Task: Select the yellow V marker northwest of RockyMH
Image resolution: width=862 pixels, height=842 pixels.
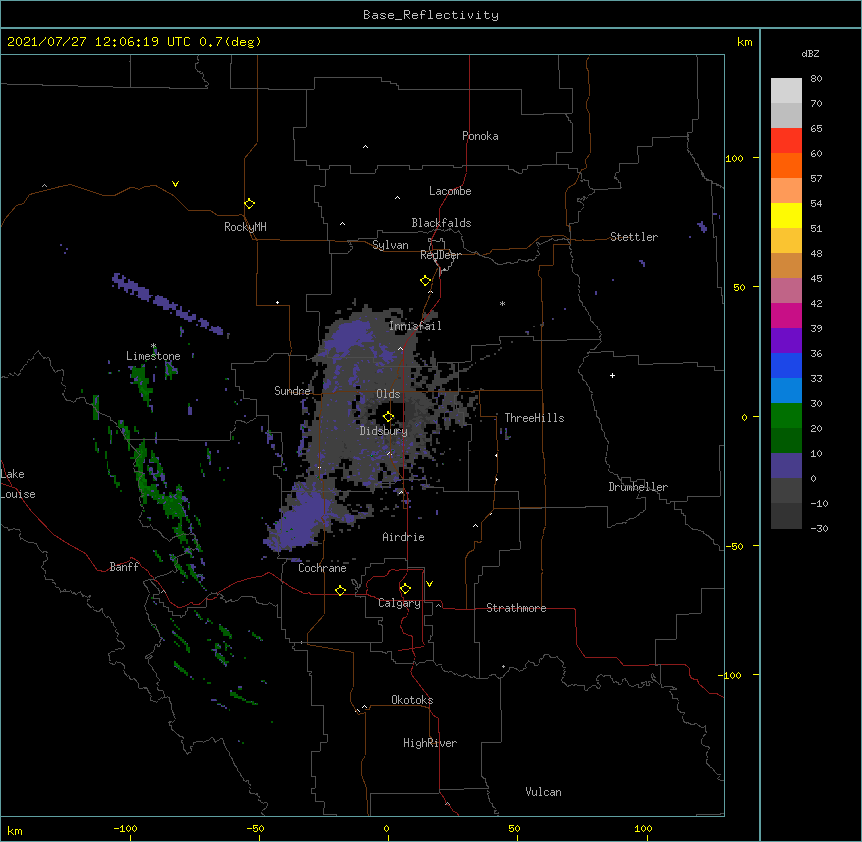Action: point(175,184)
